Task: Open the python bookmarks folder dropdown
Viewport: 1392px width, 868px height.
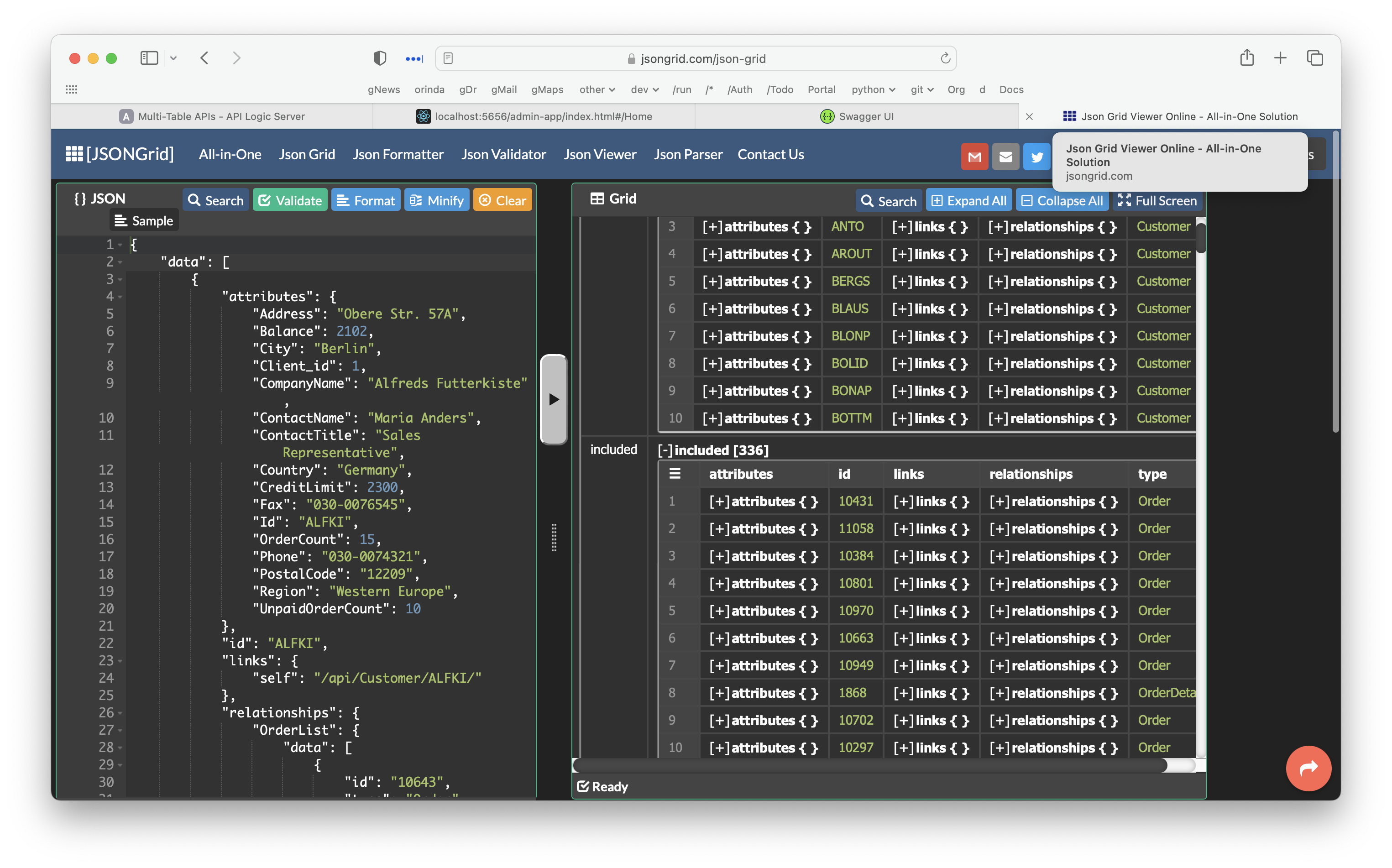Action: pos(873,89)
